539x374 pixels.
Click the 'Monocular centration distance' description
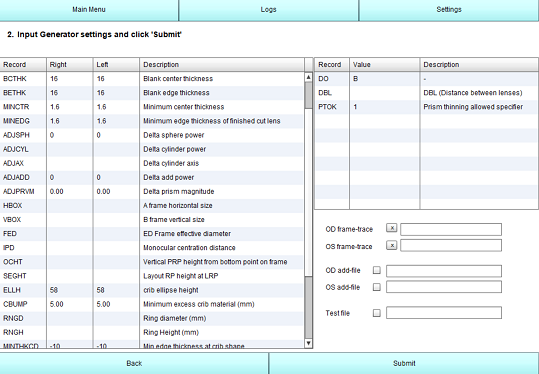(189, 248)
